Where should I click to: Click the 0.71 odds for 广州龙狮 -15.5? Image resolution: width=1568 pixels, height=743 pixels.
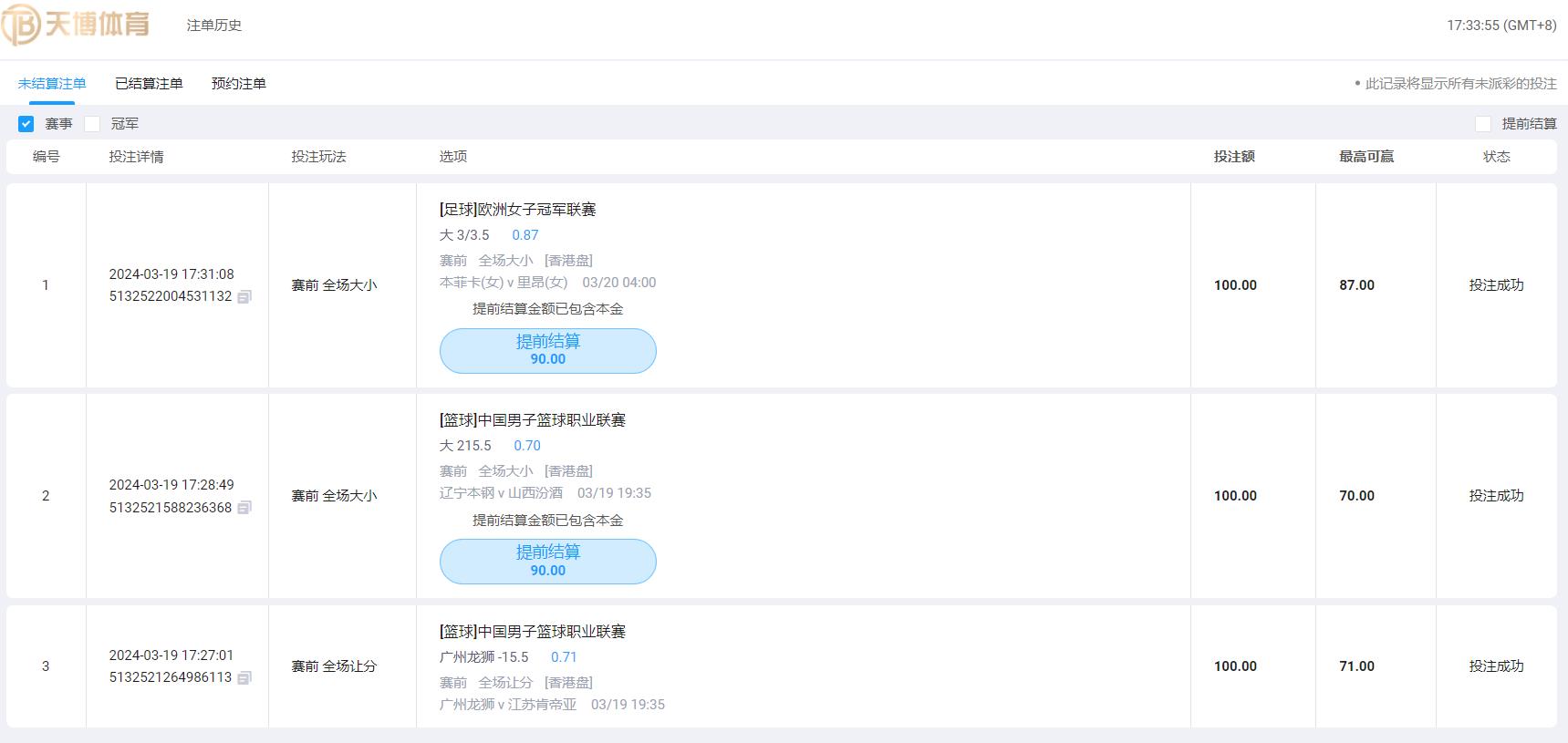pos(564,657)
